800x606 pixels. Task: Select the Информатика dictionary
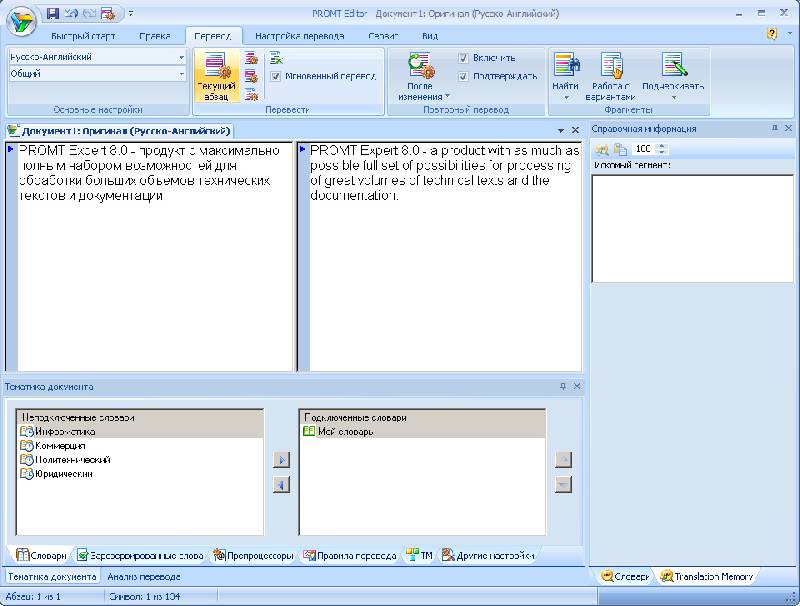click(140, 432)
